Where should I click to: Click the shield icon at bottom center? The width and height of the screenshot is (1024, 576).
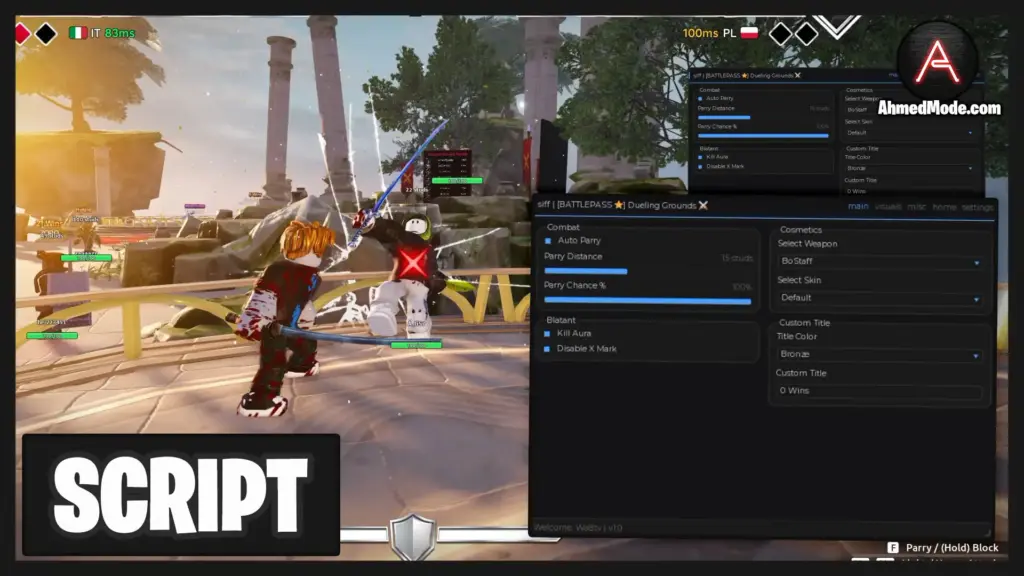click(412, 537)
